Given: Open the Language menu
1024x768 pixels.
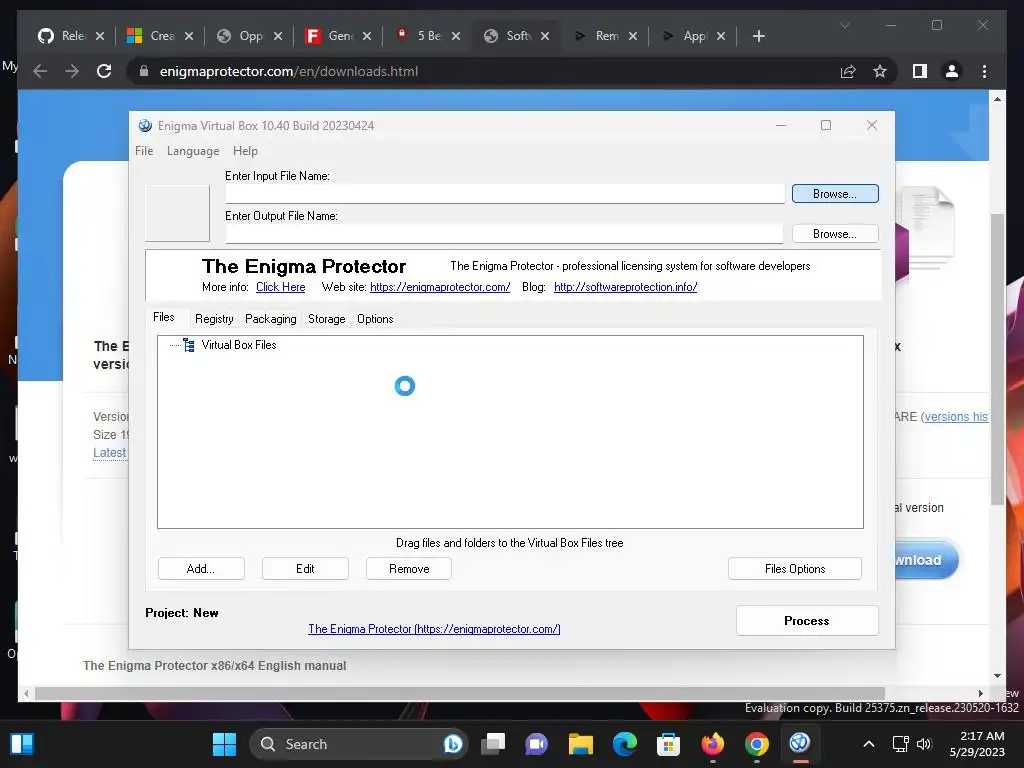Looking at the screenshot, I should pos(193,151).
